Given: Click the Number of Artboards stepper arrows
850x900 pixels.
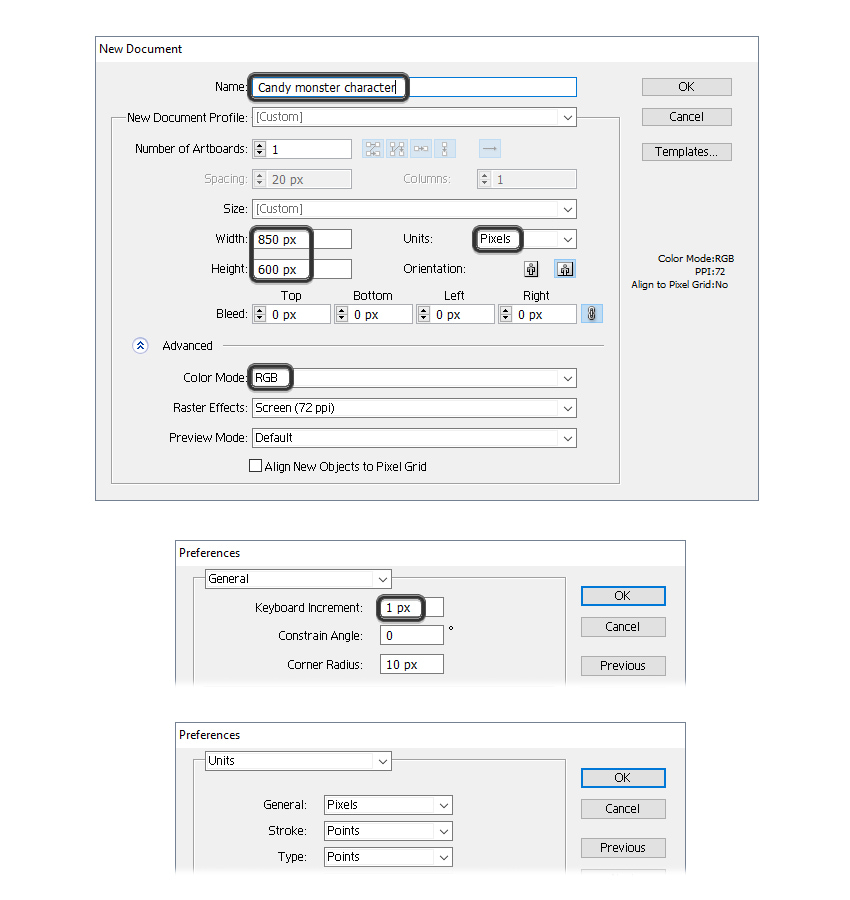Looking at the screenshot, I should (260, 149).
